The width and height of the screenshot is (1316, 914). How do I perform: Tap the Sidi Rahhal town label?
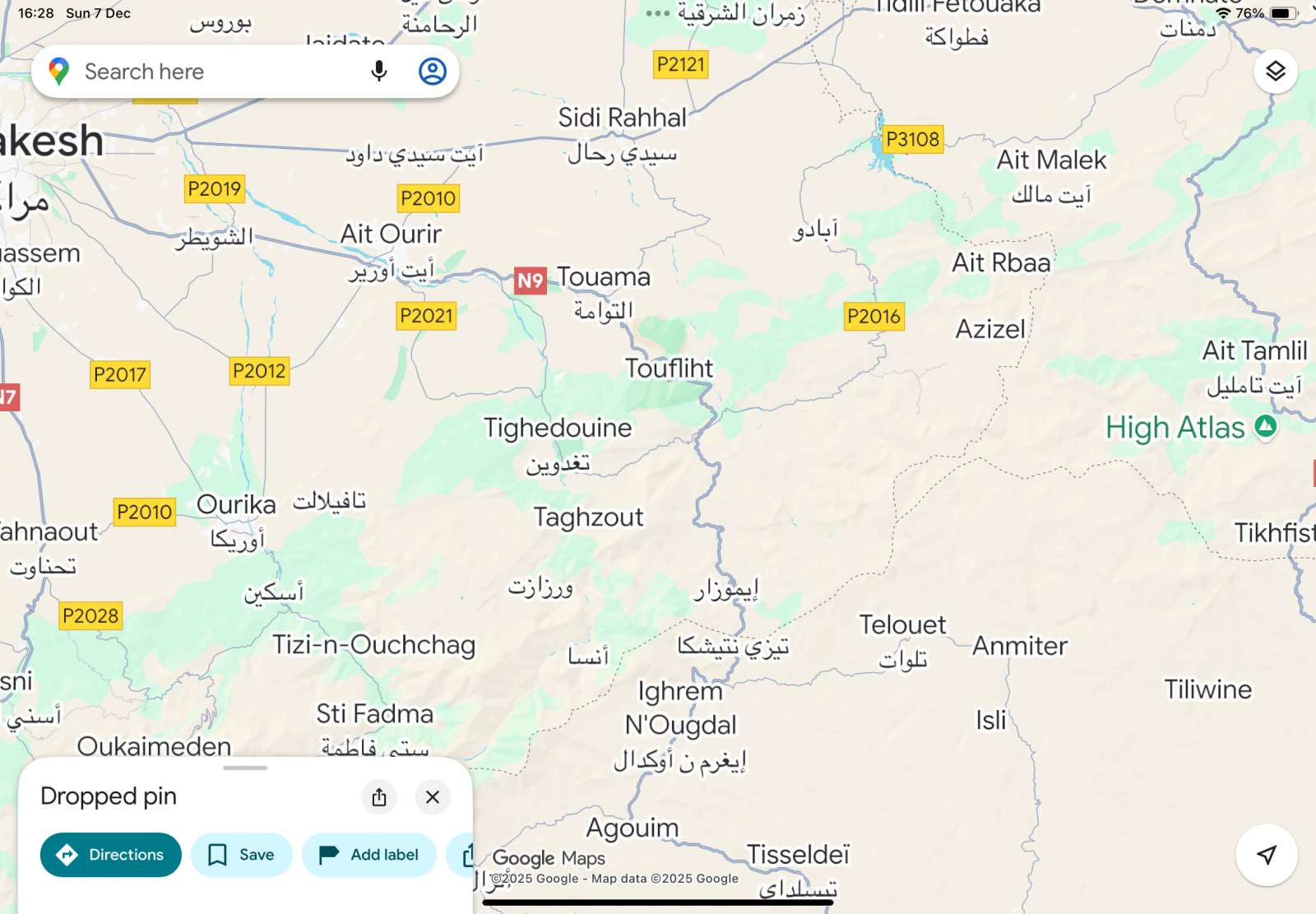[x=622, y=118]
